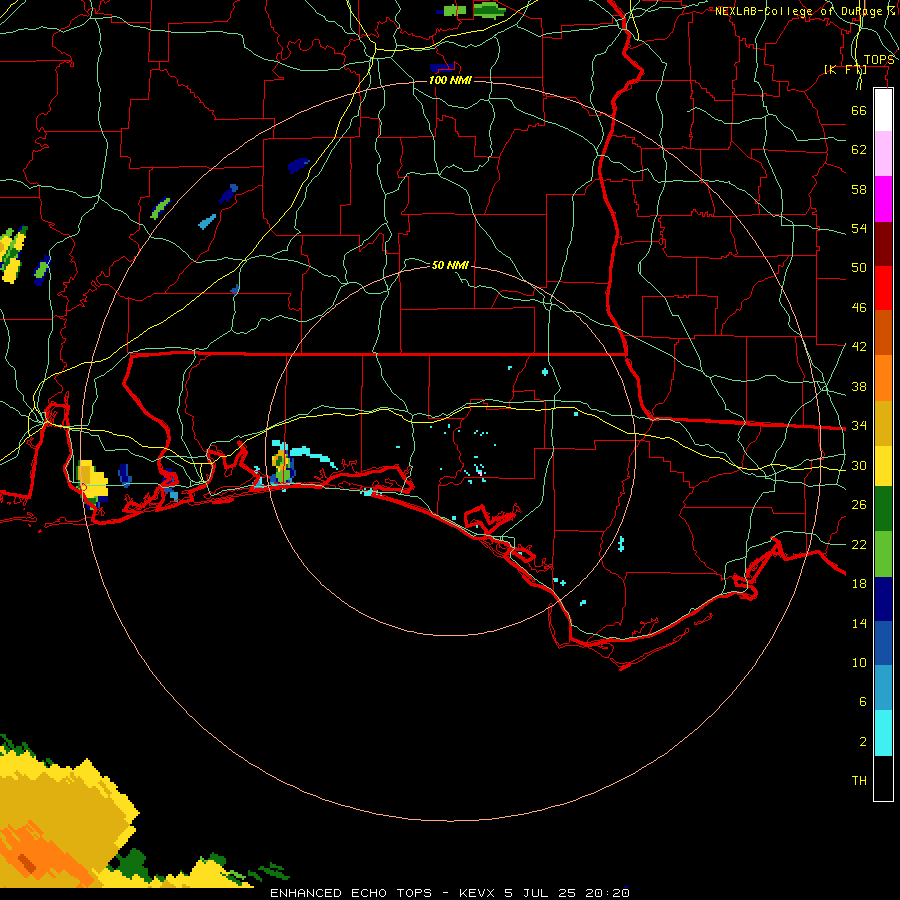Select the orange legend color block
The image size is (900, 900).
883,378
